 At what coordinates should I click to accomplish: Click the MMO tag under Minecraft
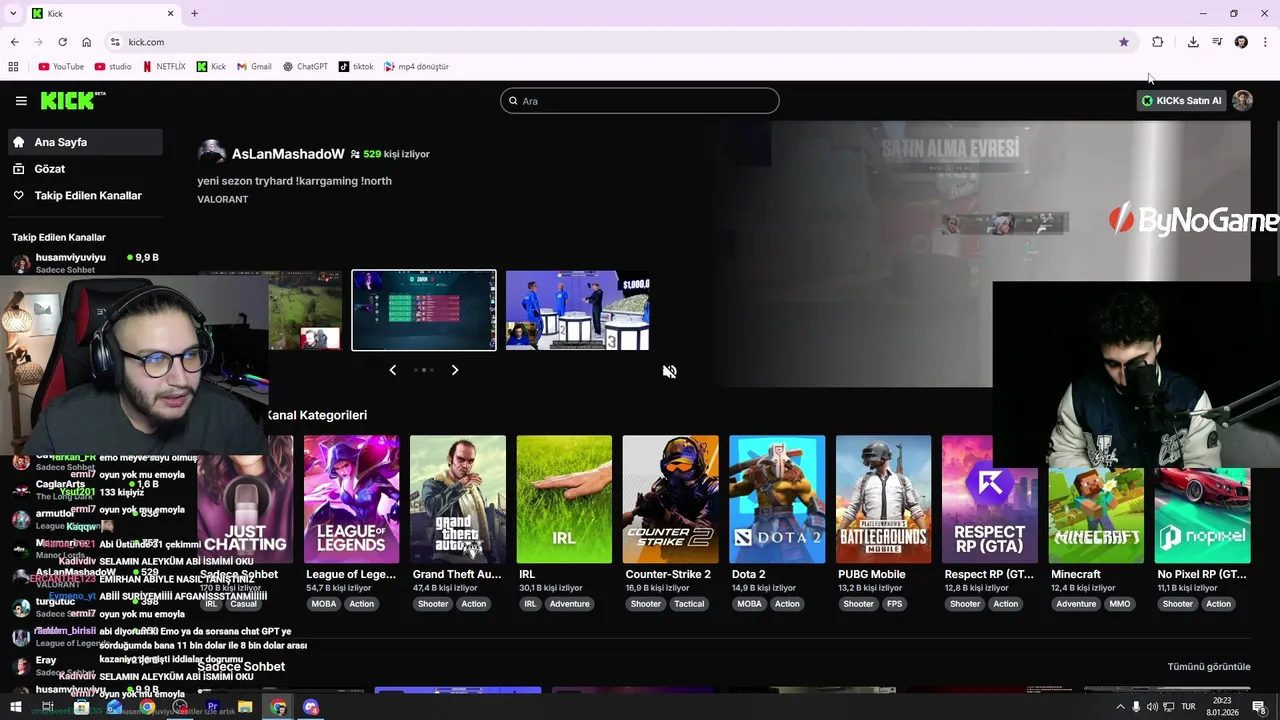coord(1119,604)
